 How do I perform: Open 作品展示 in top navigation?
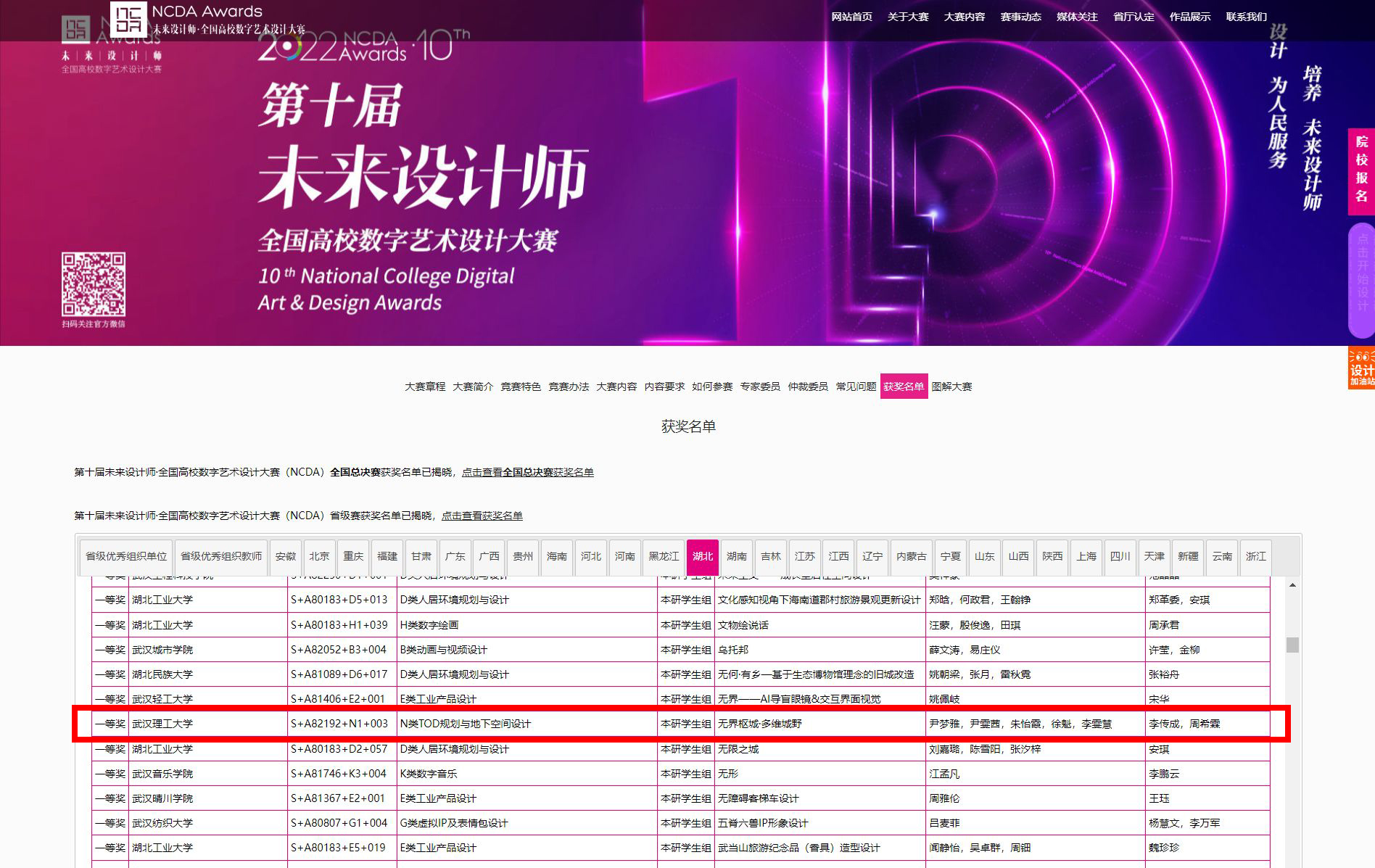[x=1189, y=17]
